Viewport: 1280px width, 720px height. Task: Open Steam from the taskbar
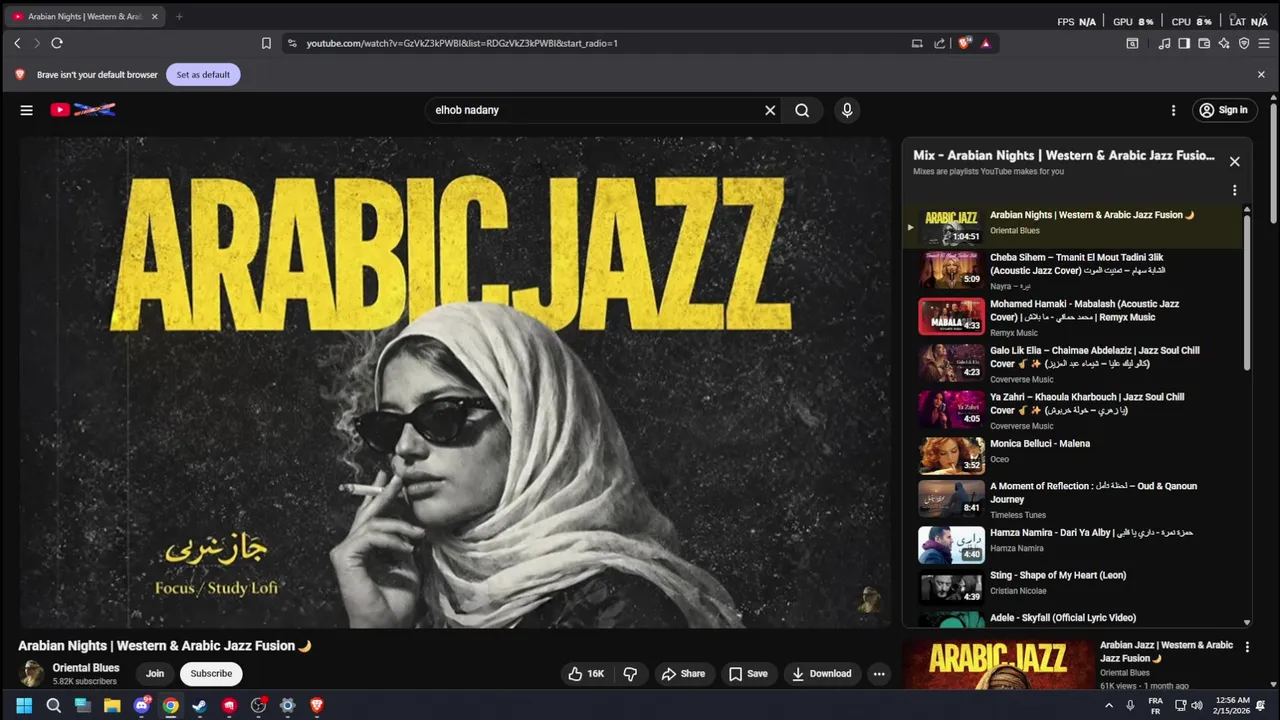click(x=200, y=705)
